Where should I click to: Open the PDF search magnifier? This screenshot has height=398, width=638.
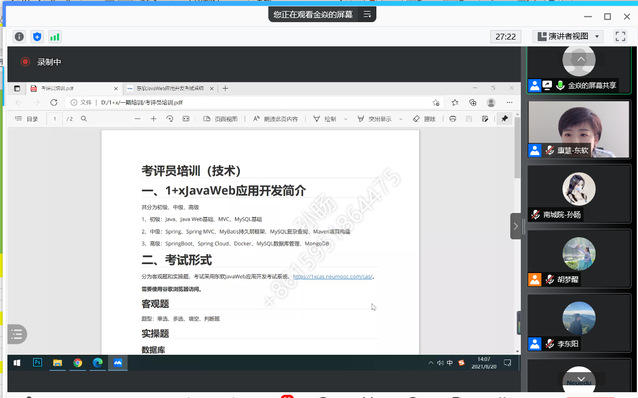click(x=84, y=119)
